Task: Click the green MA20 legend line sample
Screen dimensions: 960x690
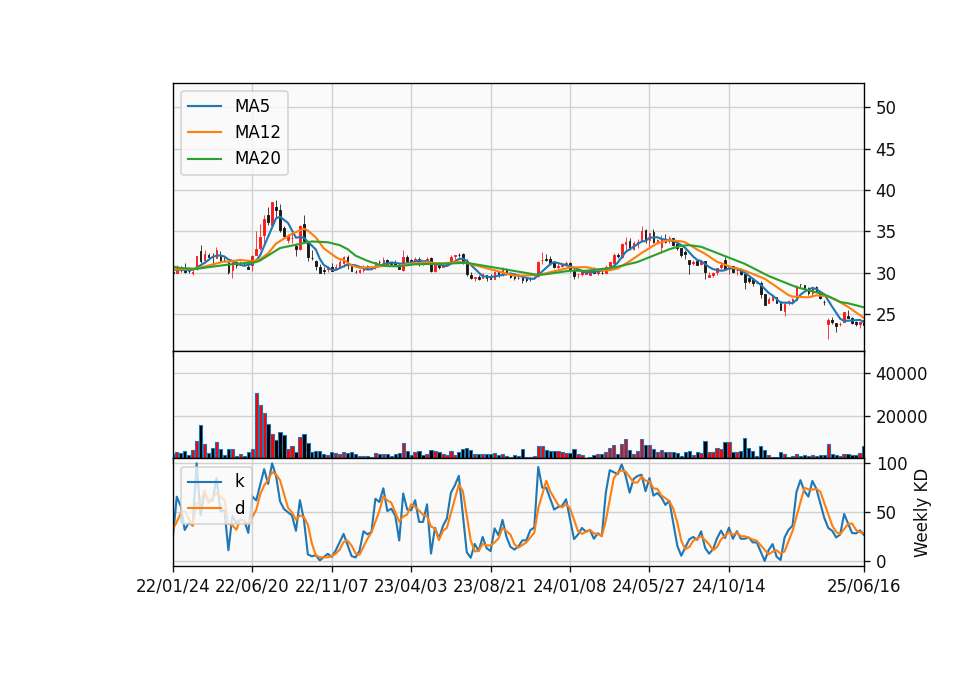Action: click(x=204, y=159)
